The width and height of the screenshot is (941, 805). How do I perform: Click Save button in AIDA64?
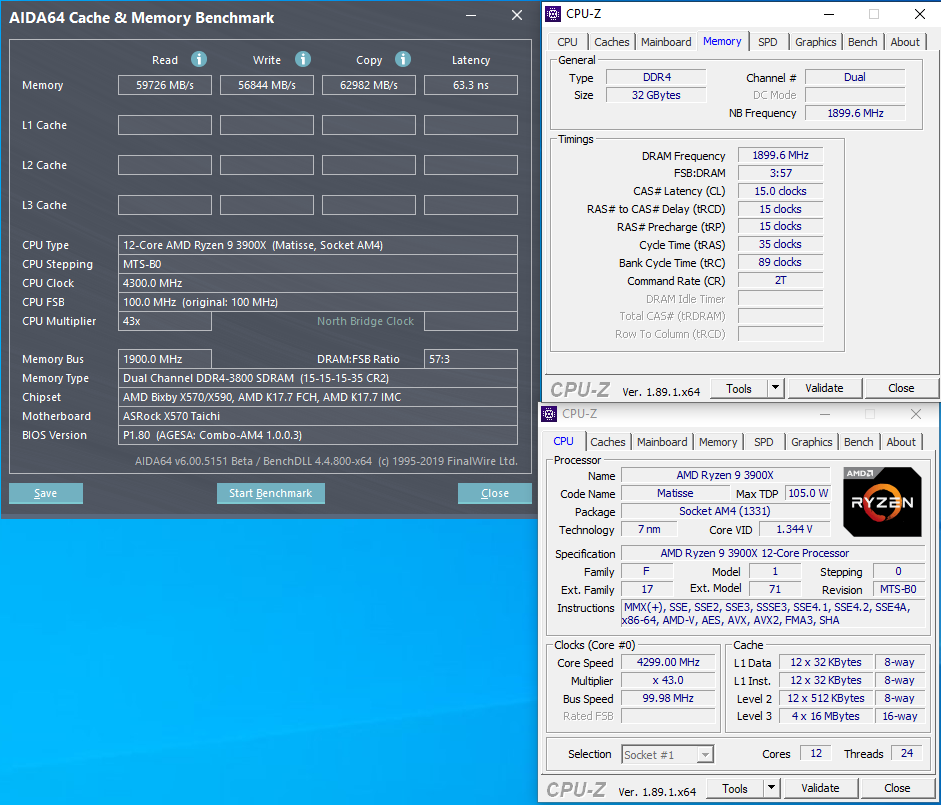point(46,493)
